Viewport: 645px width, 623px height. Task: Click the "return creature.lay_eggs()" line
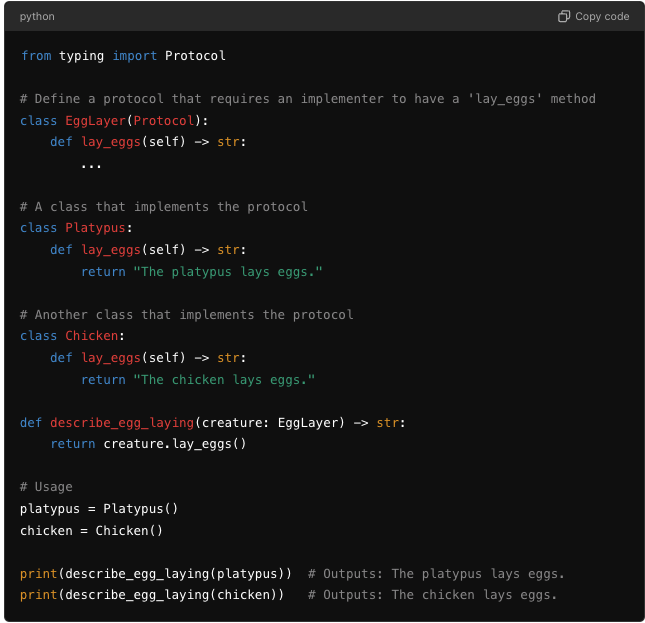coord(148,444)
